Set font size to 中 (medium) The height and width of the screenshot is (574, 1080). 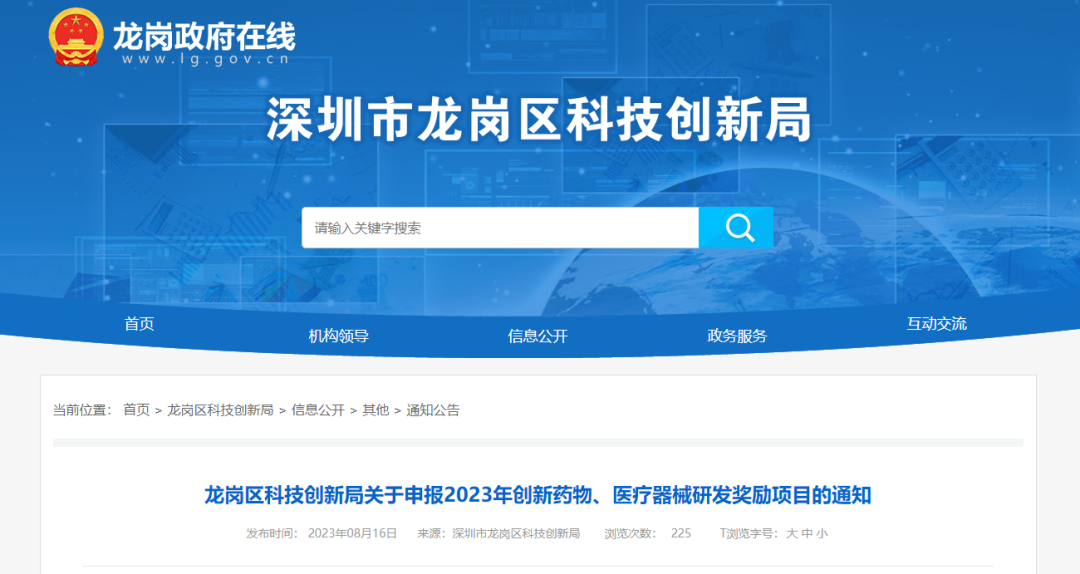[807, 534]
